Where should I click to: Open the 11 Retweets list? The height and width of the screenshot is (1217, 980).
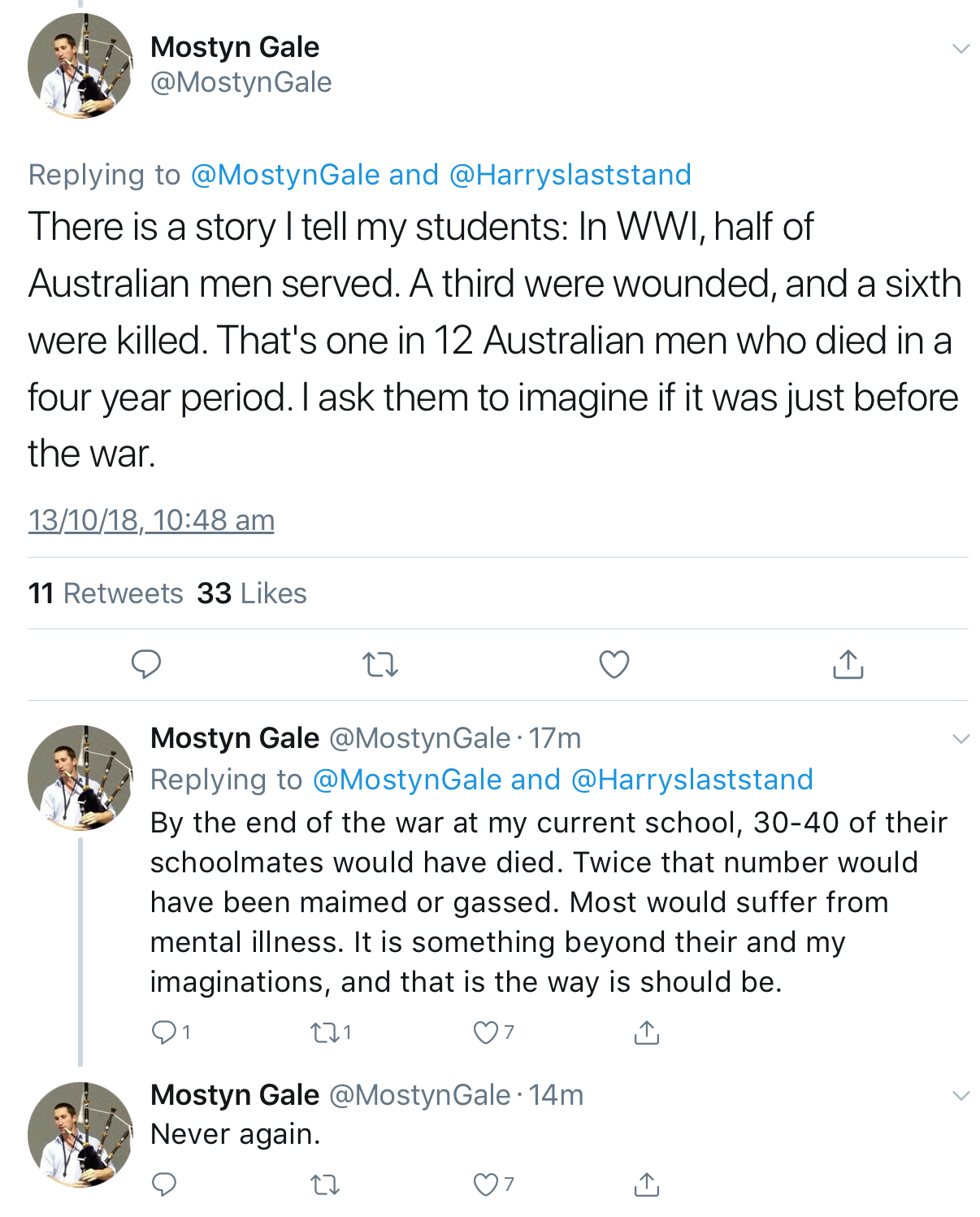(x=106, y=593)
